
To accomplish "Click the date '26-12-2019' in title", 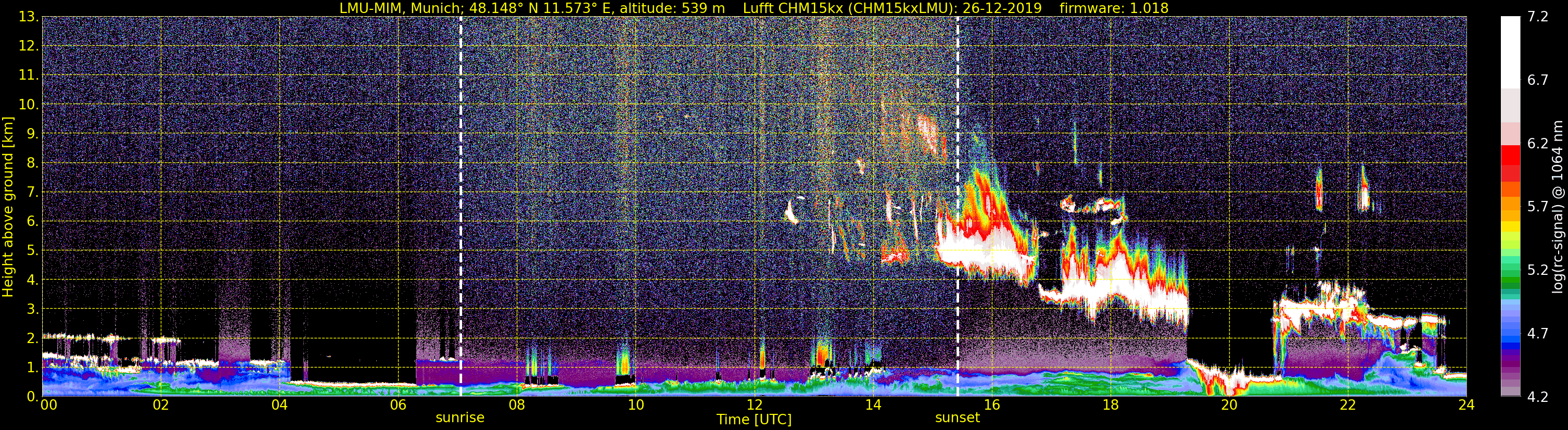I will click(1002, 8).
